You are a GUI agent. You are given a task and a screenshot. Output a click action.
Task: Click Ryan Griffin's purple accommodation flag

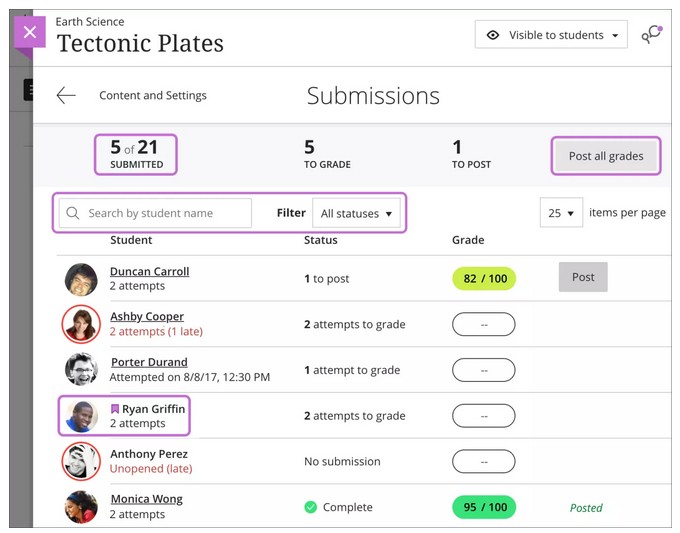coord(115,409)
